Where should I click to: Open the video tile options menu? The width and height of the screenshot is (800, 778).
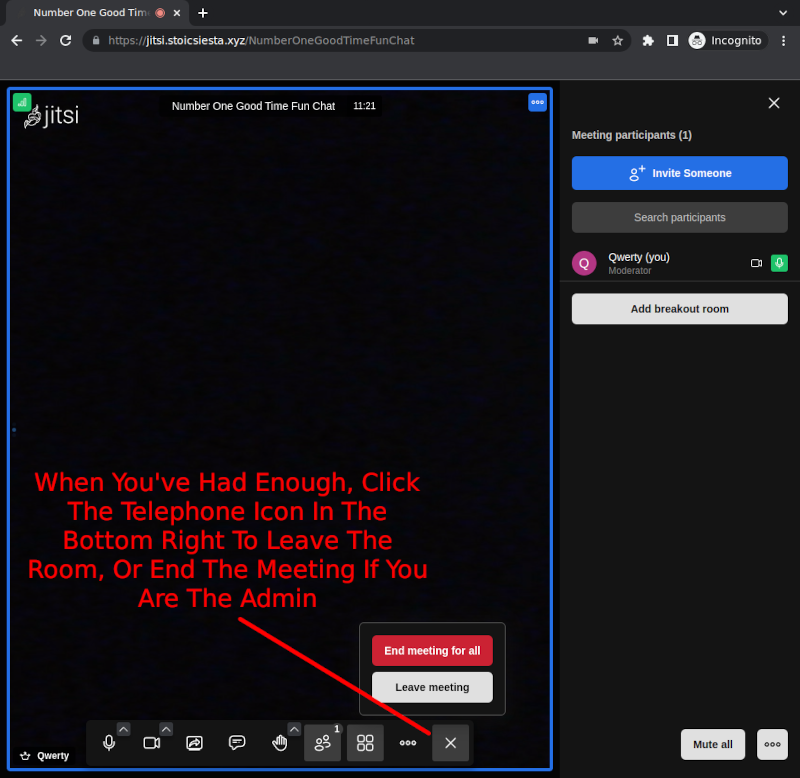[537, 102]
